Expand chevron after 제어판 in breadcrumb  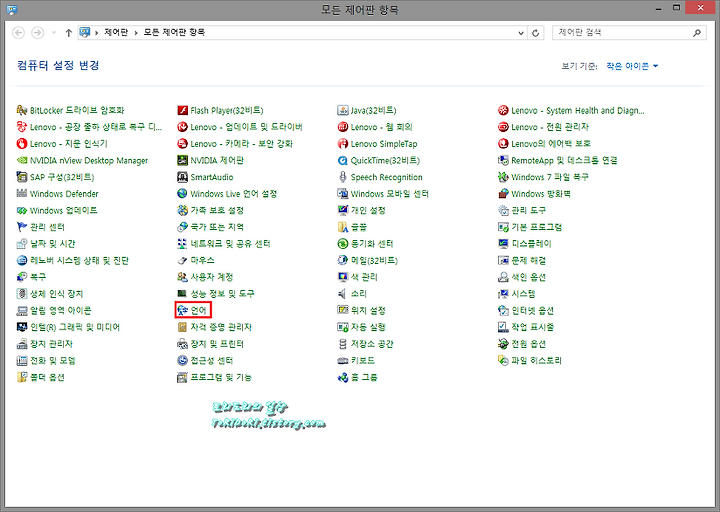click(136, 33)
